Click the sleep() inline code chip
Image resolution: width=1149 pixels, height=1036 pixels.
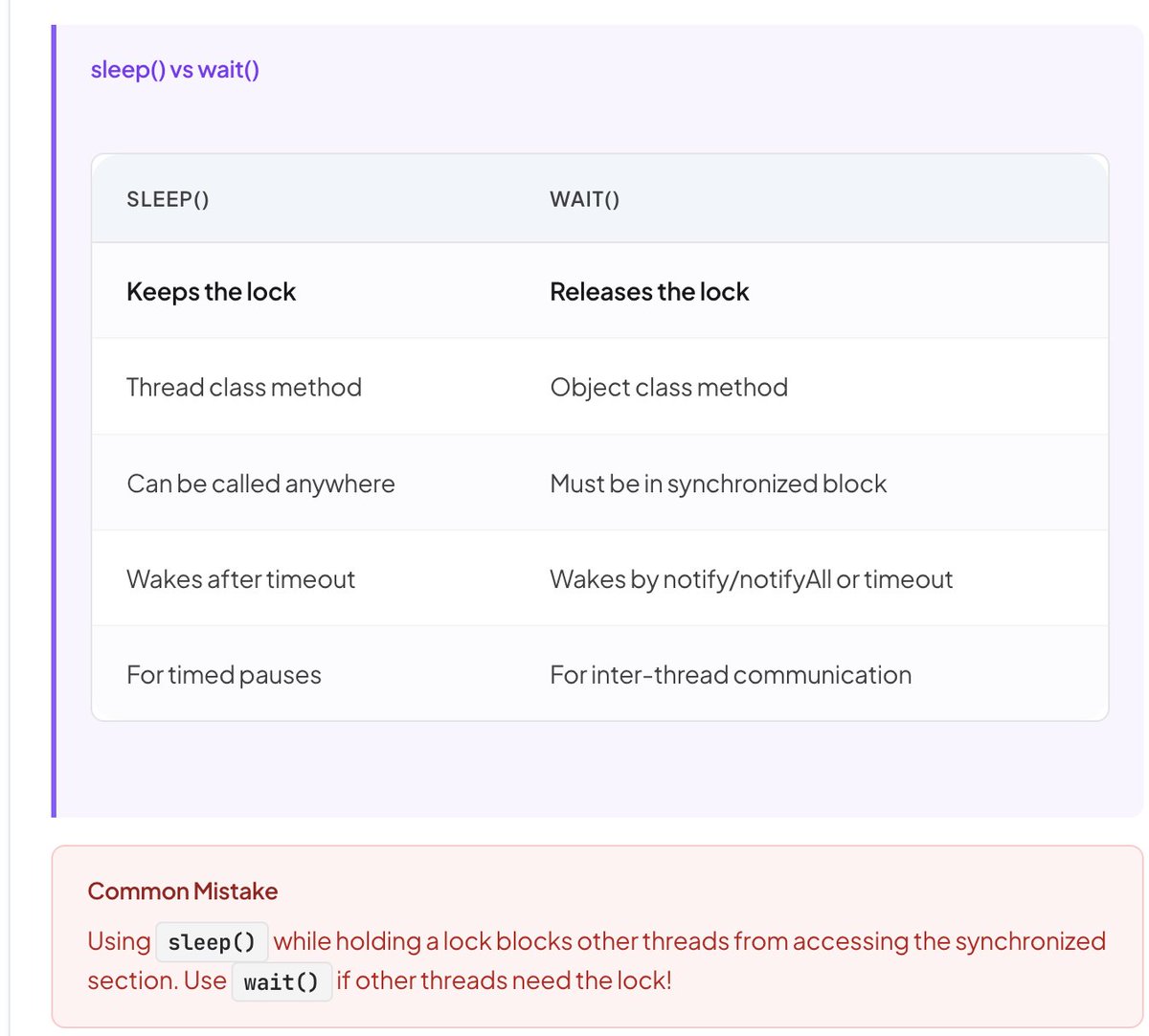click(x=212, y=942)
